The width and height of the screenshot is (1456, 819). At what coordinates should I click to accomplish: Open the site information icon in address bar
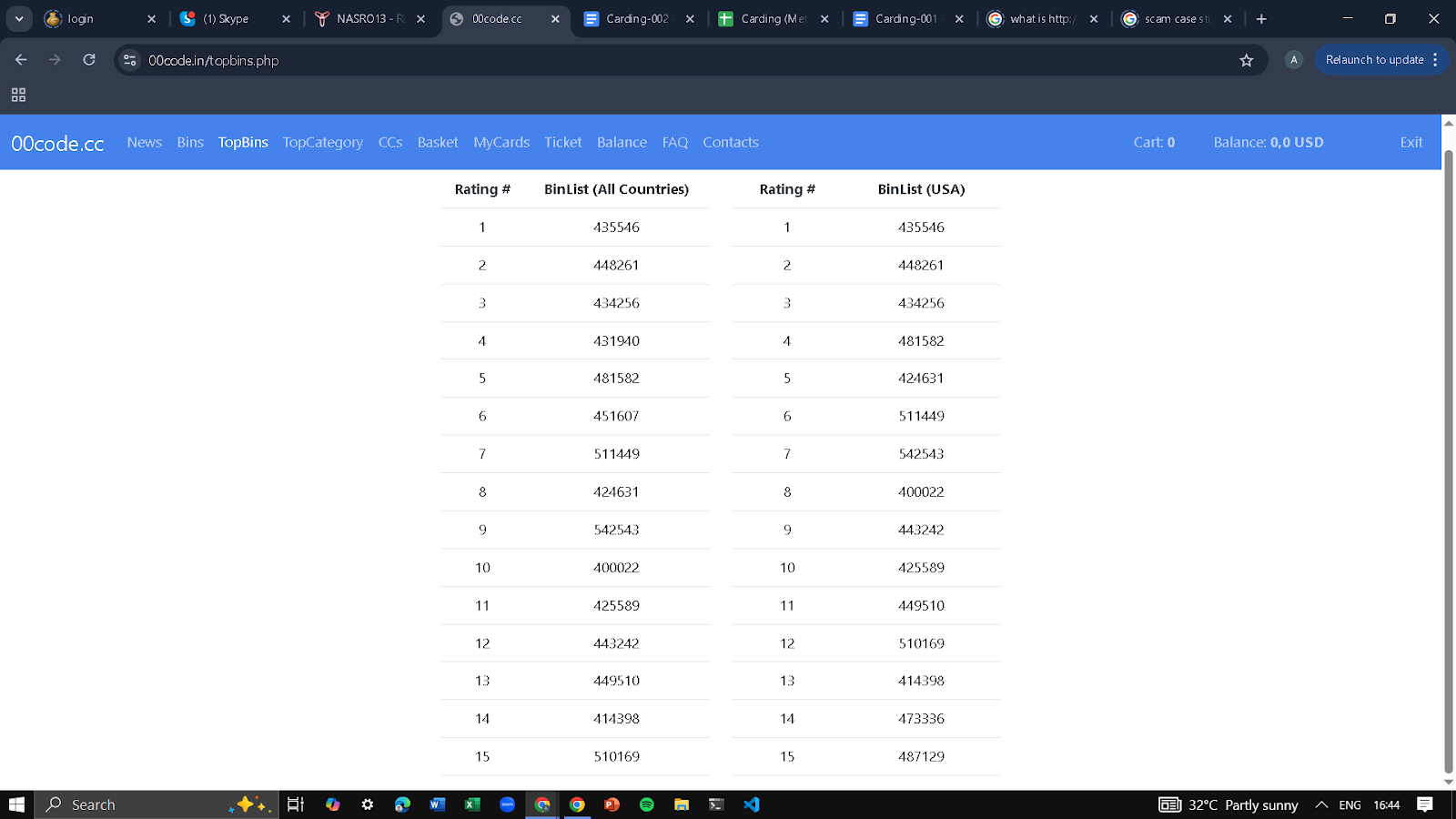pos(130,60)
